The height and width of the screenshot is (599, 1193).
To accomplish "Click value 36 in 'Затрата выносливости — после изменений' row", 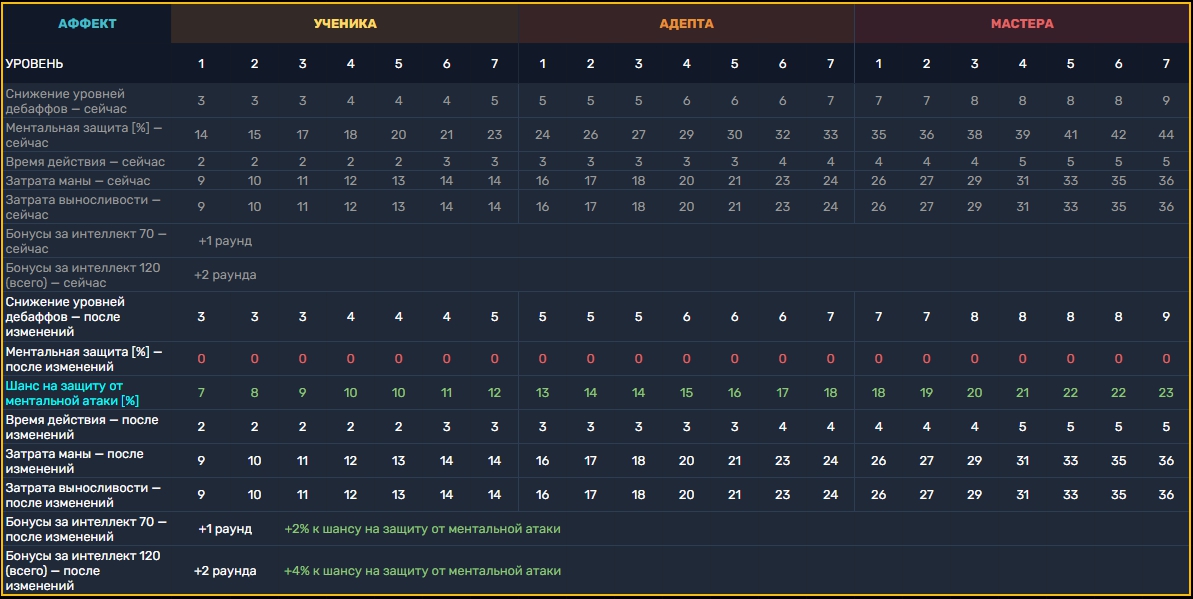I will tap(1166, 495).
